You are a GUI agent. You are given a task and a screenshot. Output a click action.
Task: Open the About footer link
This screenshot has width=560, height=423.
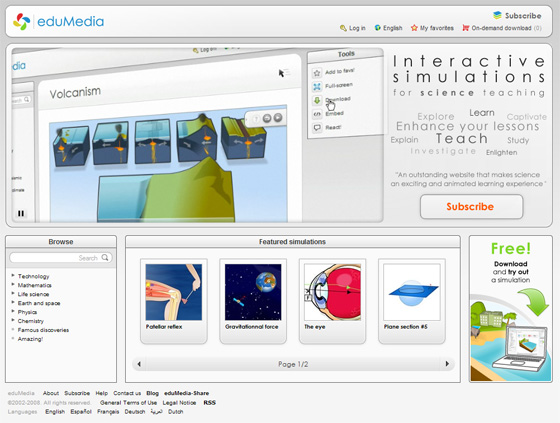51,393
